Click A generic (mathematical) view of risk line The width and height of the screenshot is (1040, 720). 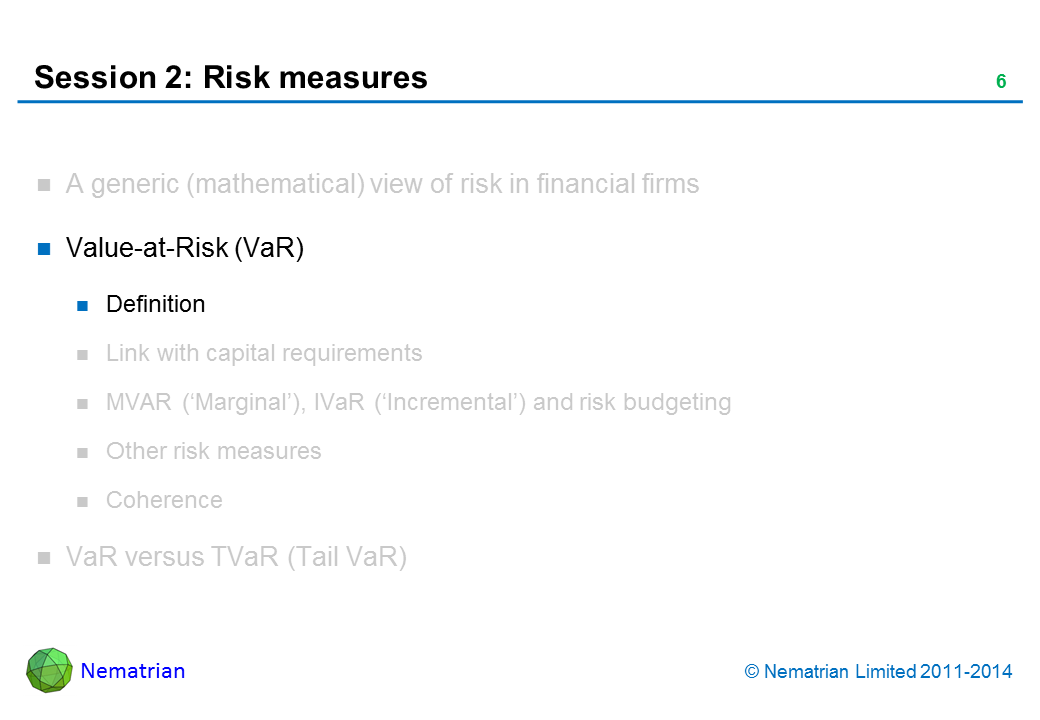click(x=382, y=184)
